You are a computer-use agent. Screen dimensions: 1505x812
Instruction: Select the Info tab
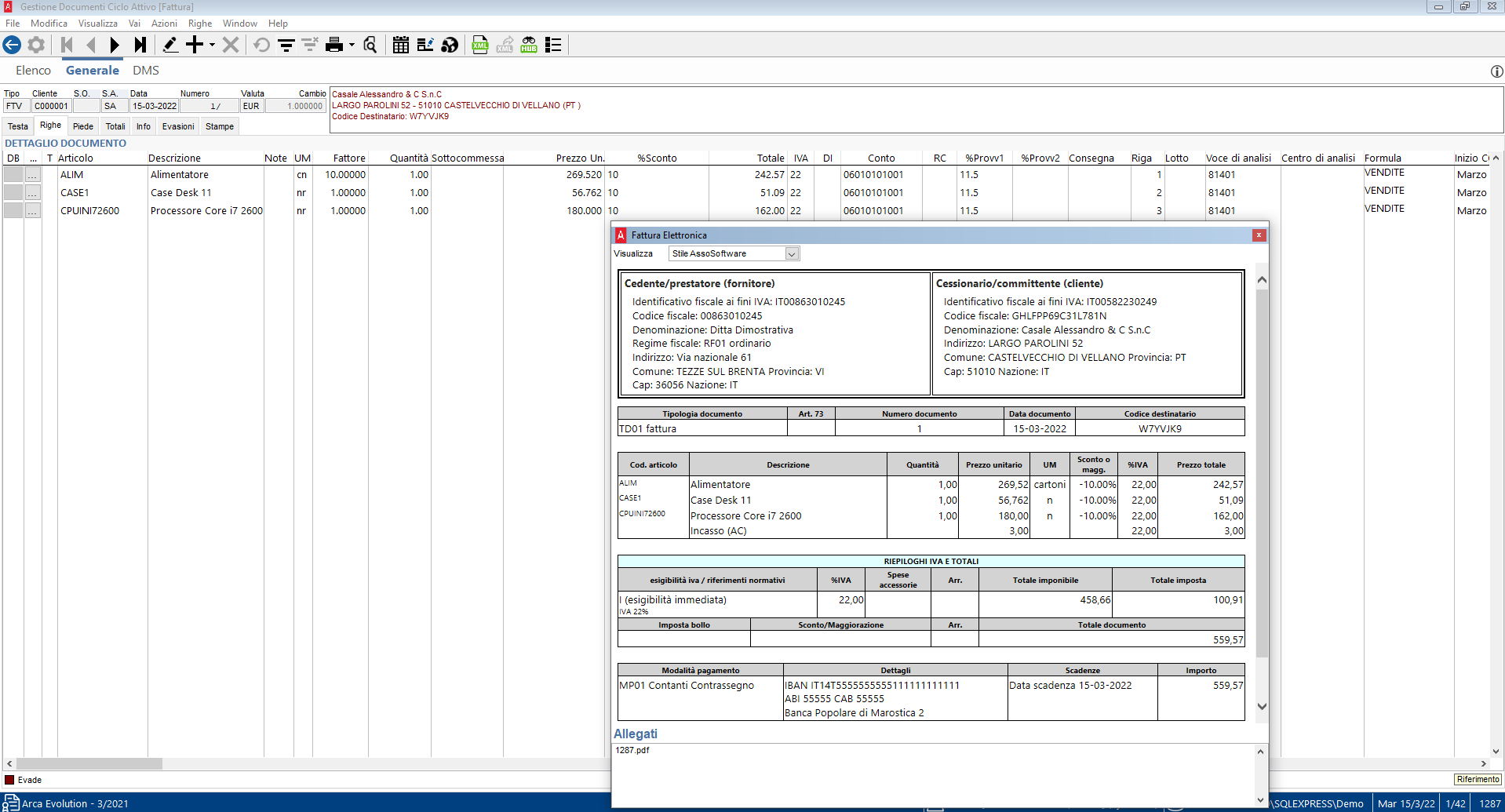coord(144,126)
